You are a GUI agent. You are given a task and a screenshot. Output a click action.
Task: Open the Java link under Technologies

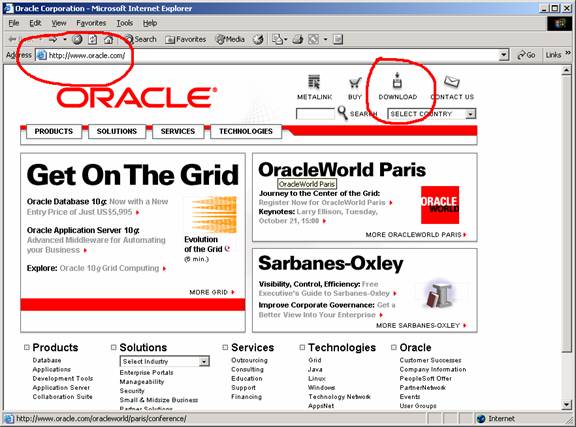click(x=315, y=369)
